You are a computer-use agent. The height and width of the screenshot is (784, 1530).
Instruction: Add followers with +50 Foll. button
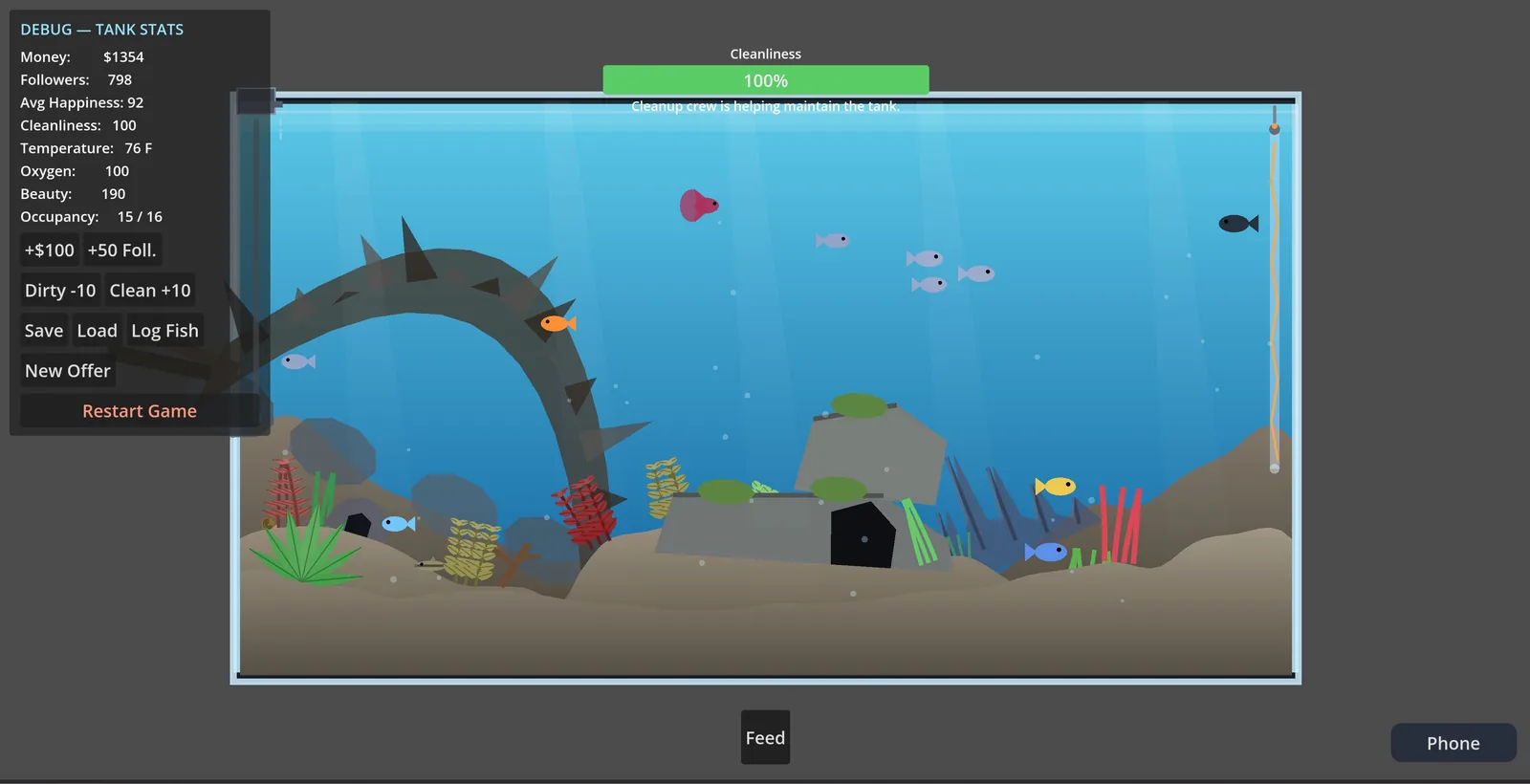click(x=121, y=250)
